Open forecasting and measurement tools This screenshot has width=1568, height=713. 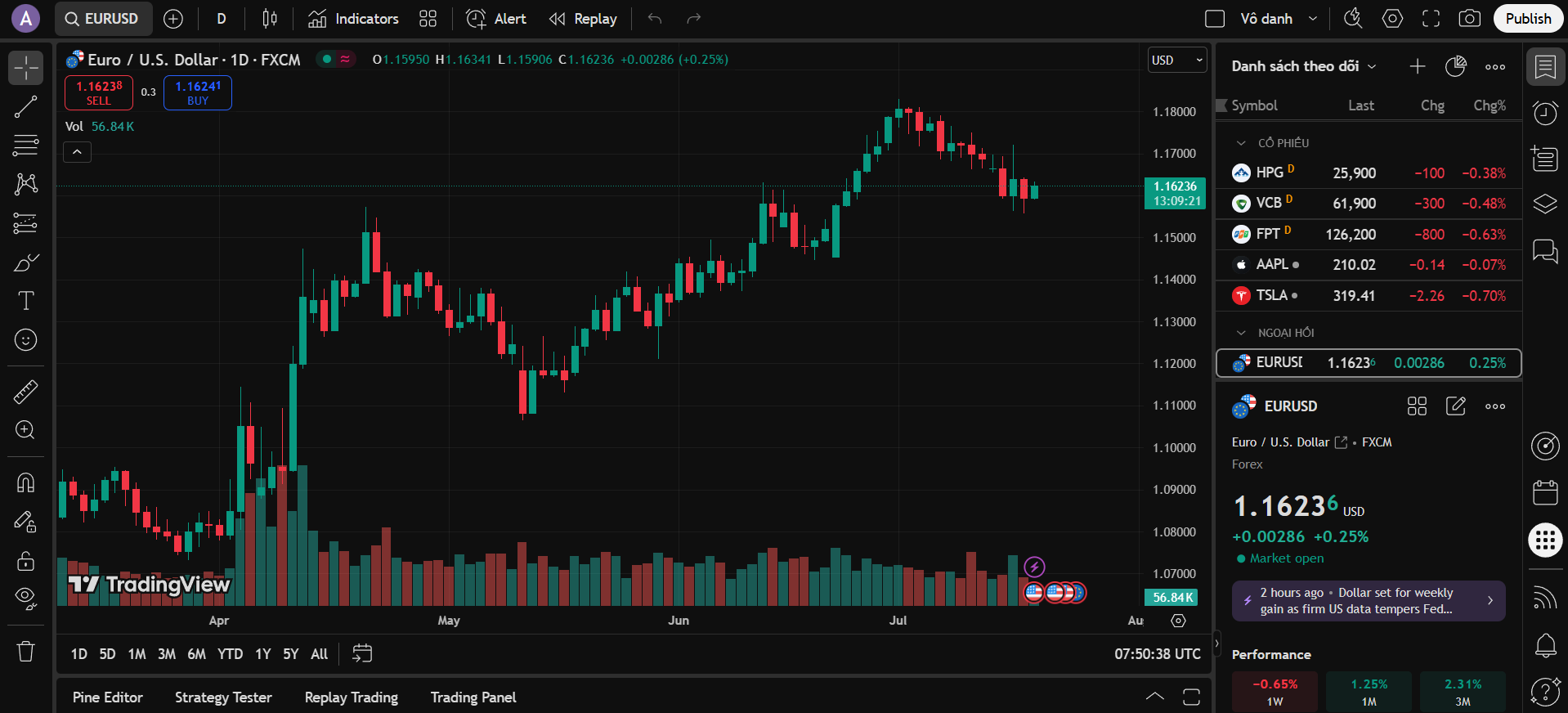pos(26,222)
